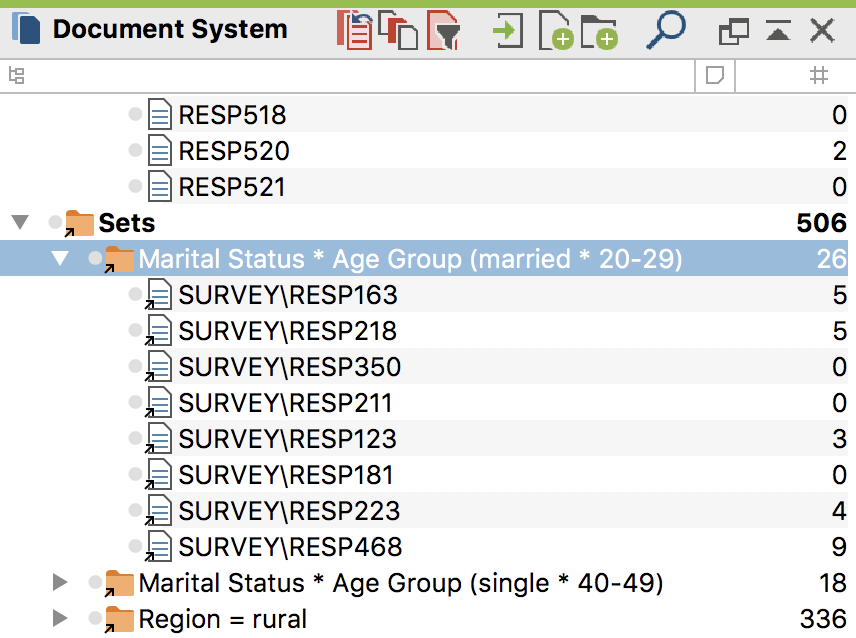Toggle activation circle for single 40-49 set

pyautogui.click(x=96, y=582)
